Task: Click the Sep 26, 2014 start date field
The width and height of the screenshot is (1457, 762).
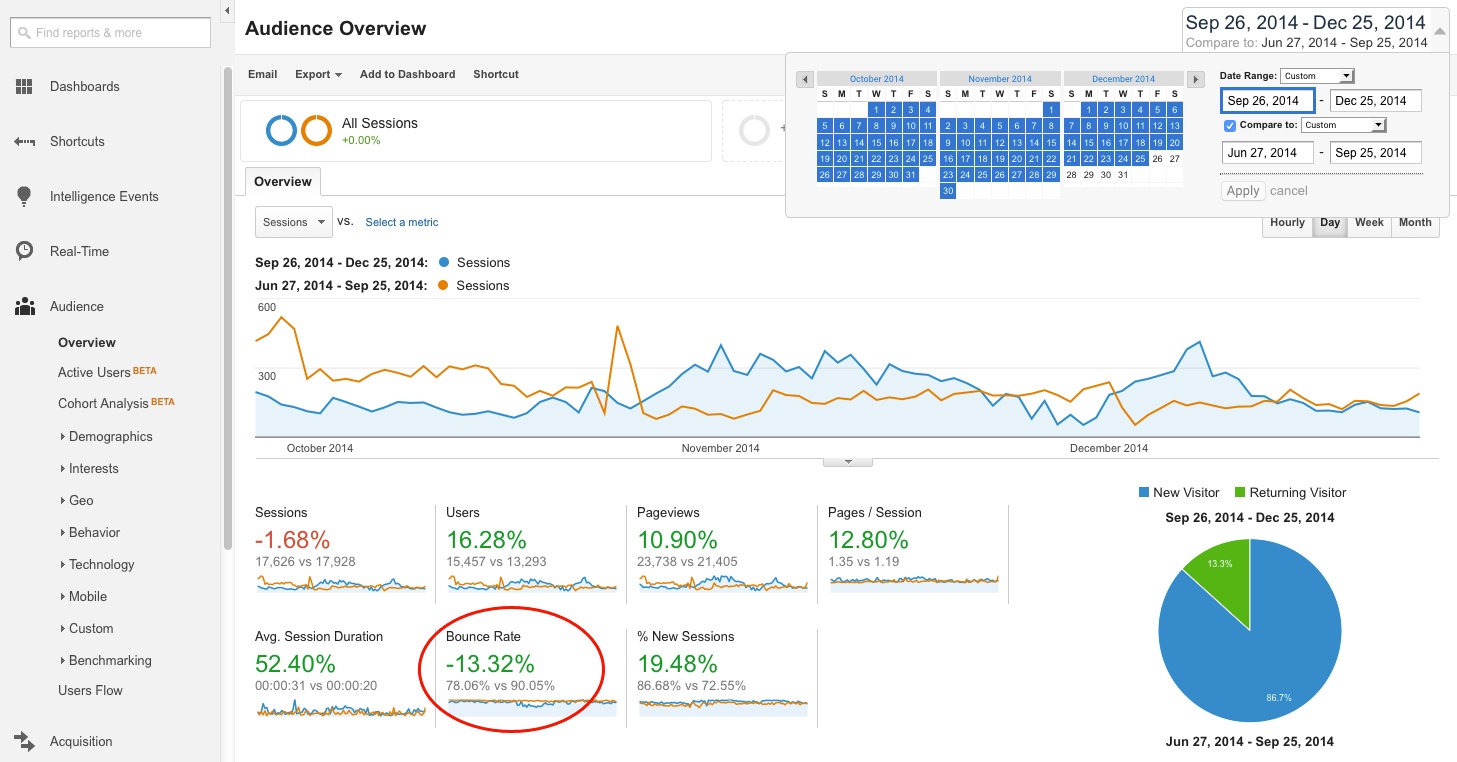Action: (x=1267, y=100)
